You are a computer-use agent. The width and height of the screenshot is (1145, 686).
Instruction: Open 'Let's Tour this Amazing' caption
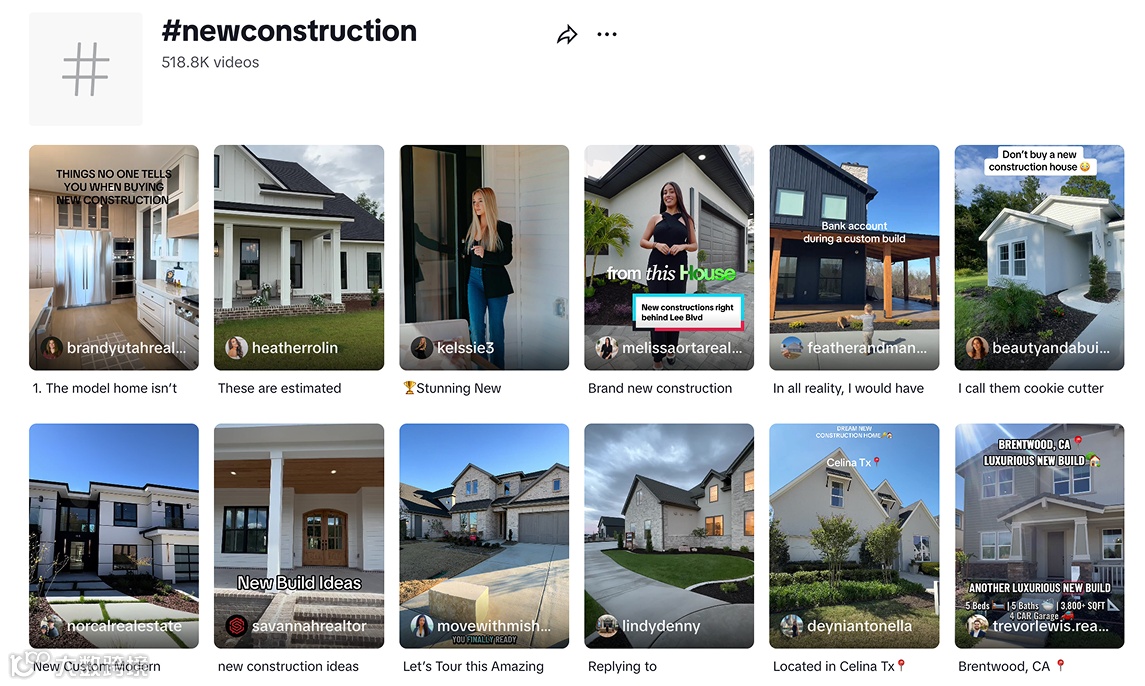[473, 667]
